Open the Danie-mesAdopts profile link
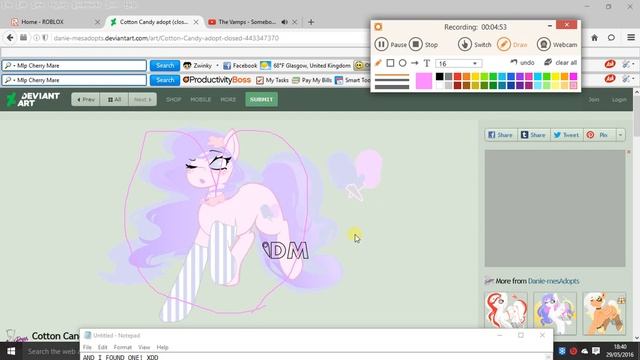 [553, 281]
